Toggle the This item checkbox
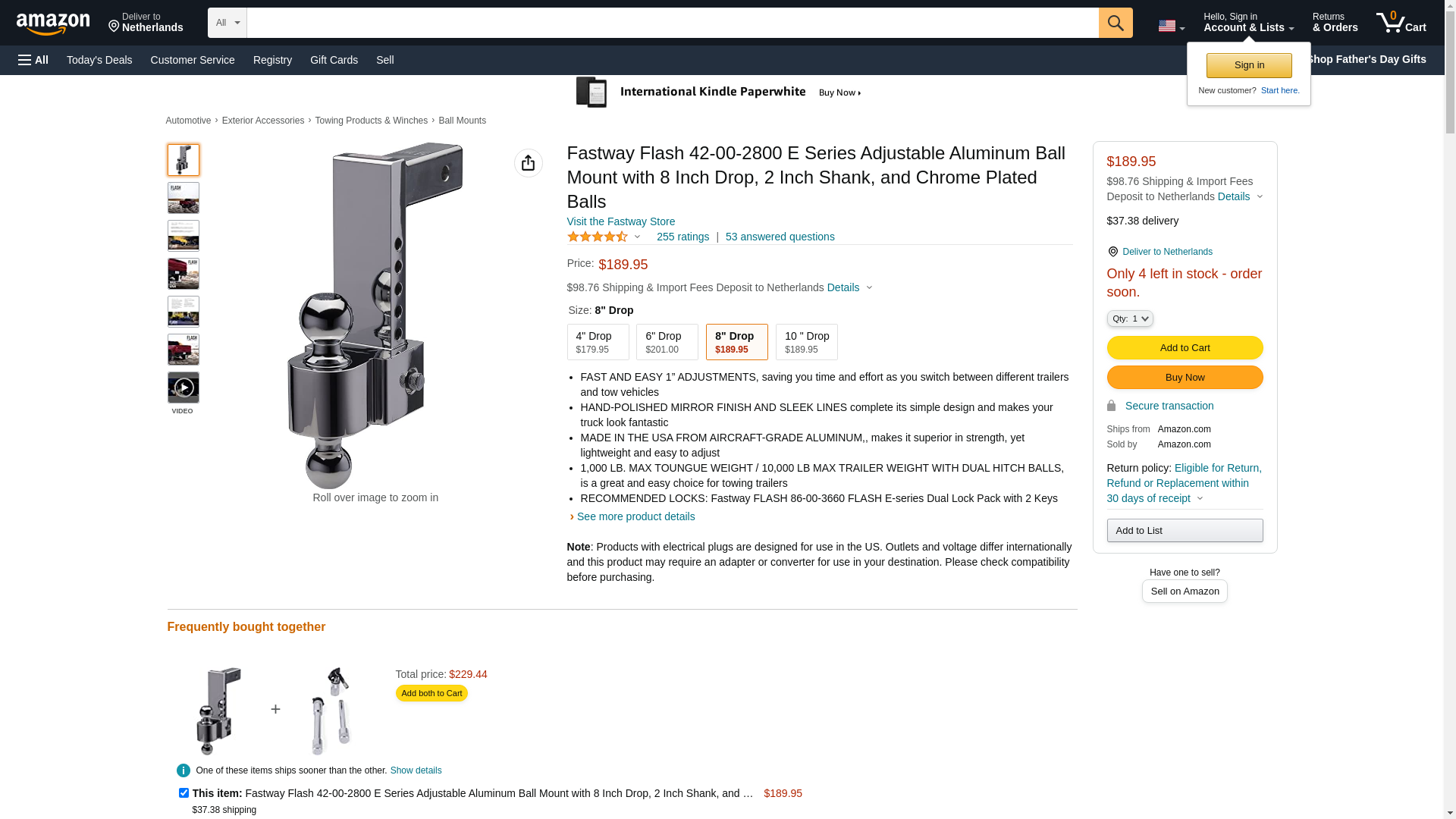1456x819 pixels. (x=184, y=792)
